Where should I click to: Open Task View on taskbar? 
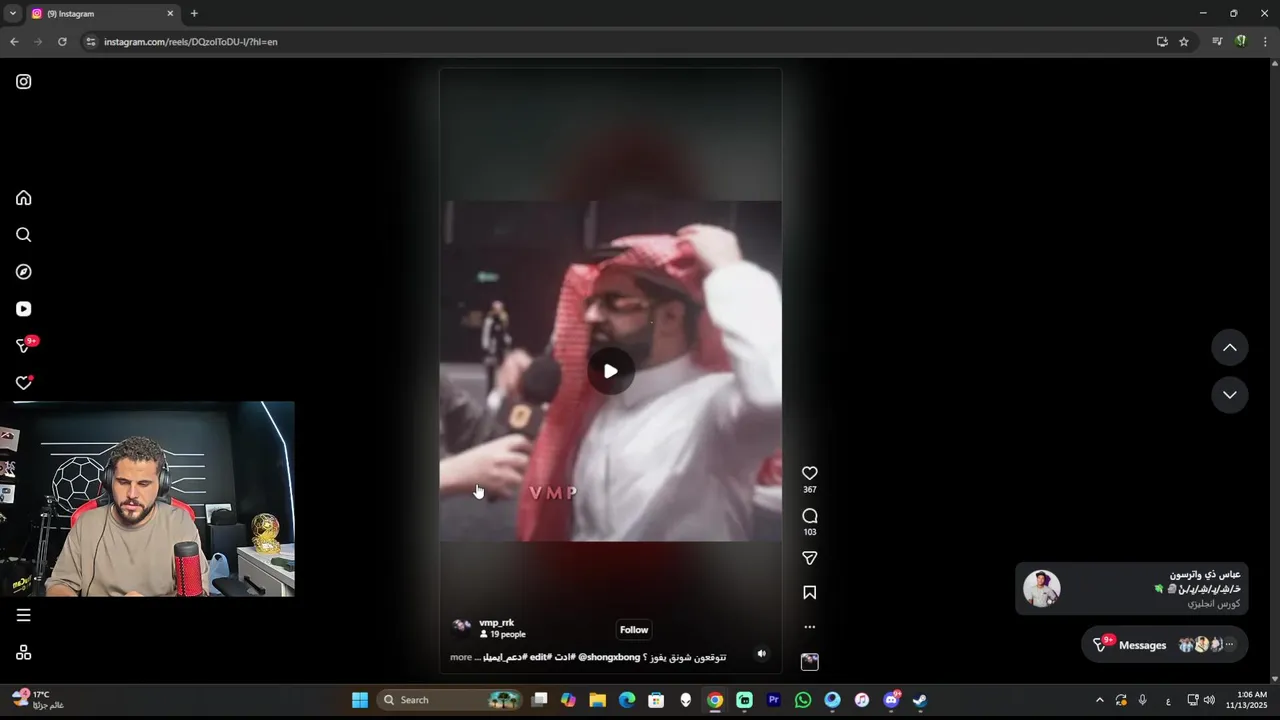tap(540, 700)
